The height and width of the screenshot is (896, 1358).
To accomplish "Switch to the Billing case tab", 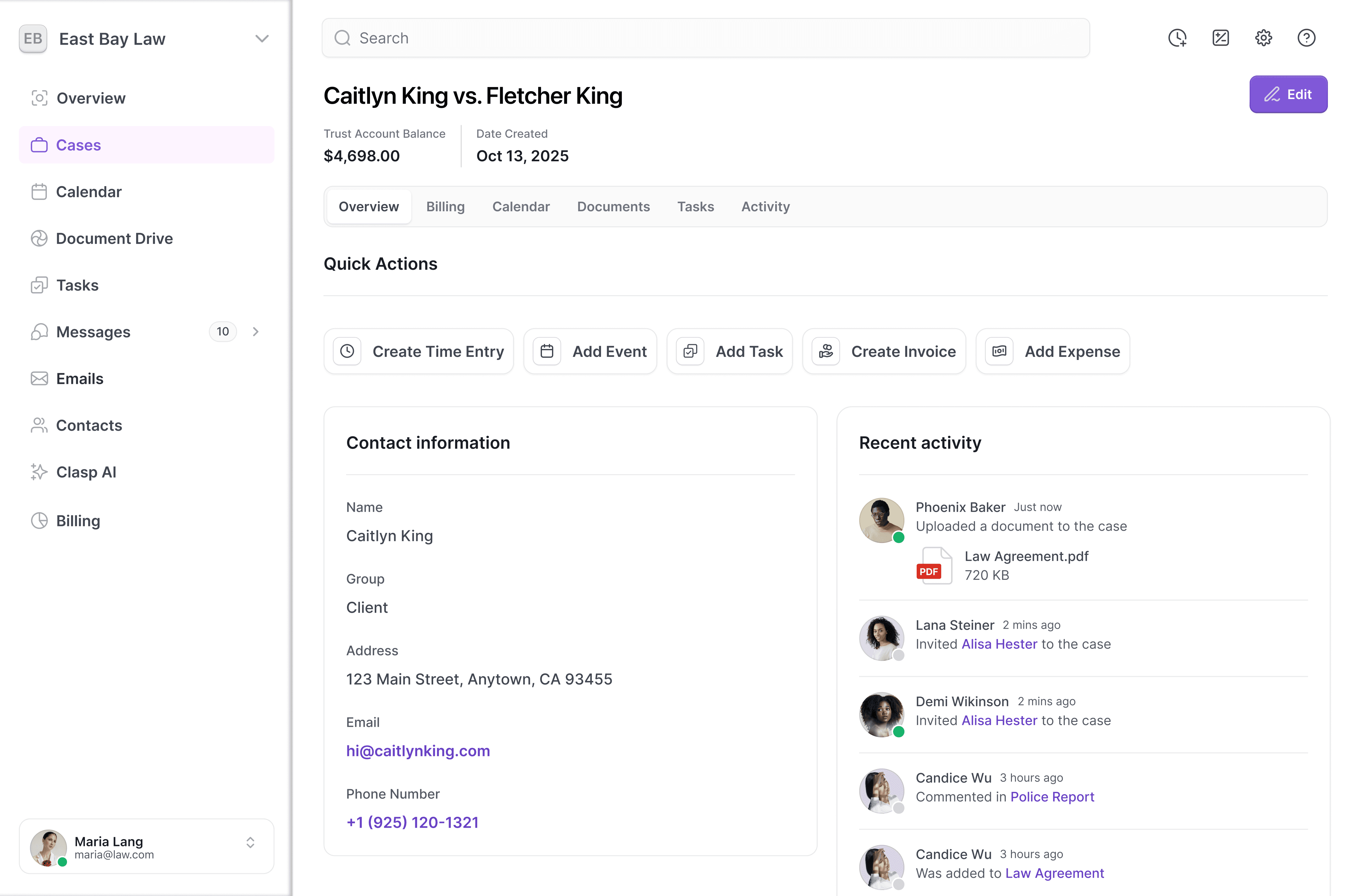I will (x=446, y=207).
